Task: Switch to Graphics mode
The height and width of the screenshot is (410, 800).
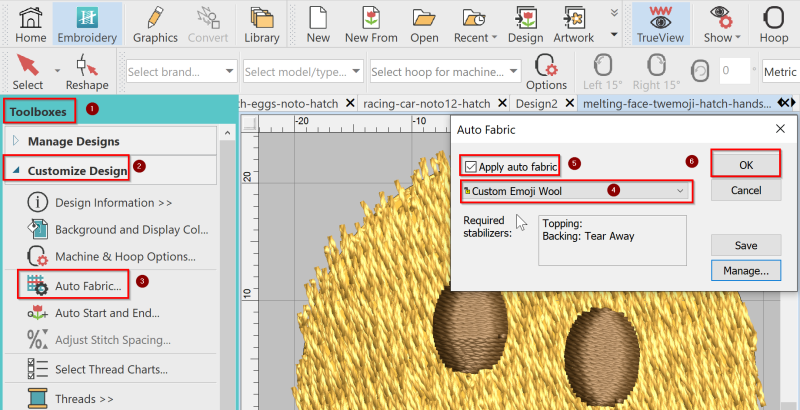Action: 155,24
